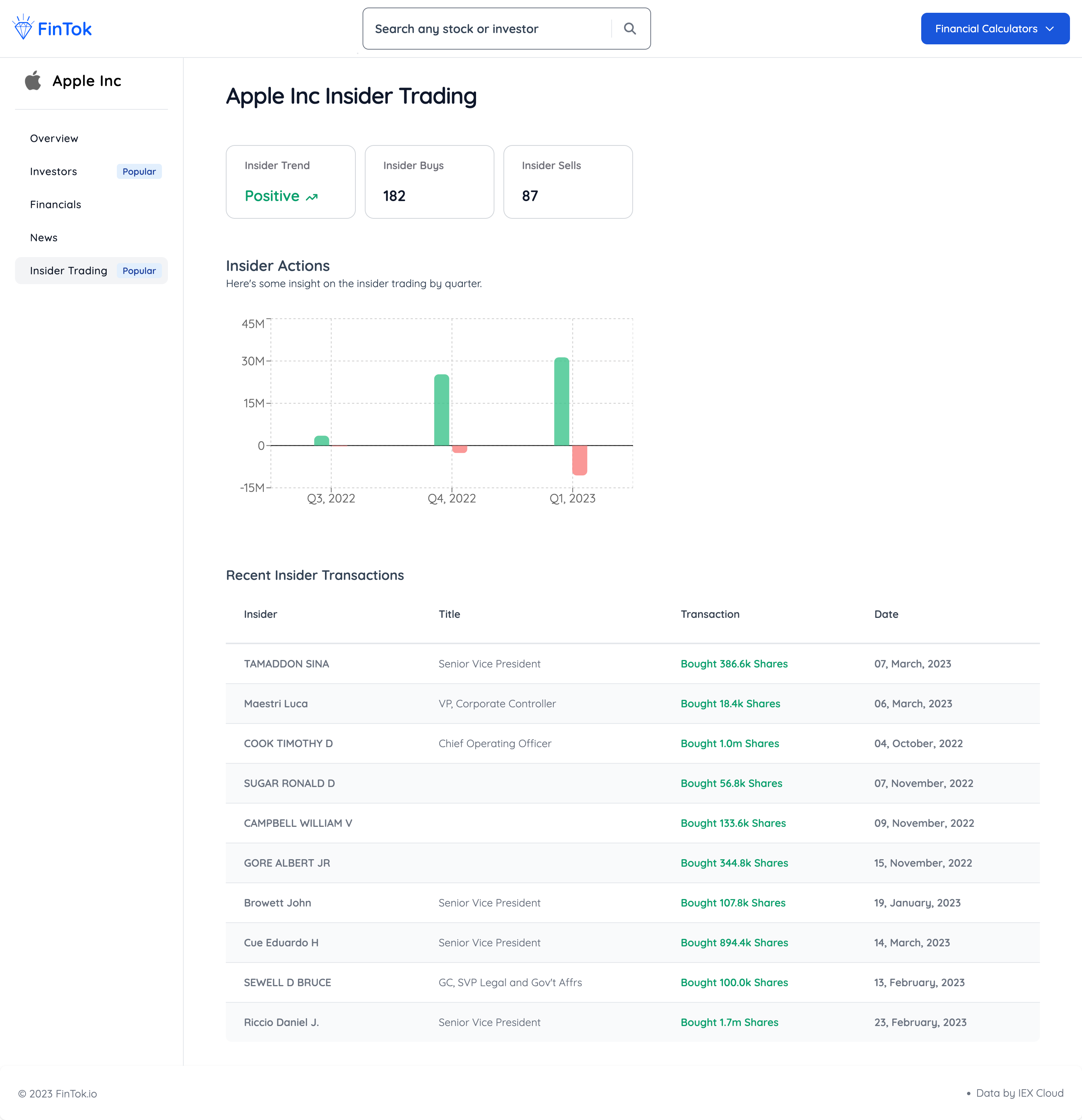
Task: Click the positive trend arrow icon
Action: 311,197
